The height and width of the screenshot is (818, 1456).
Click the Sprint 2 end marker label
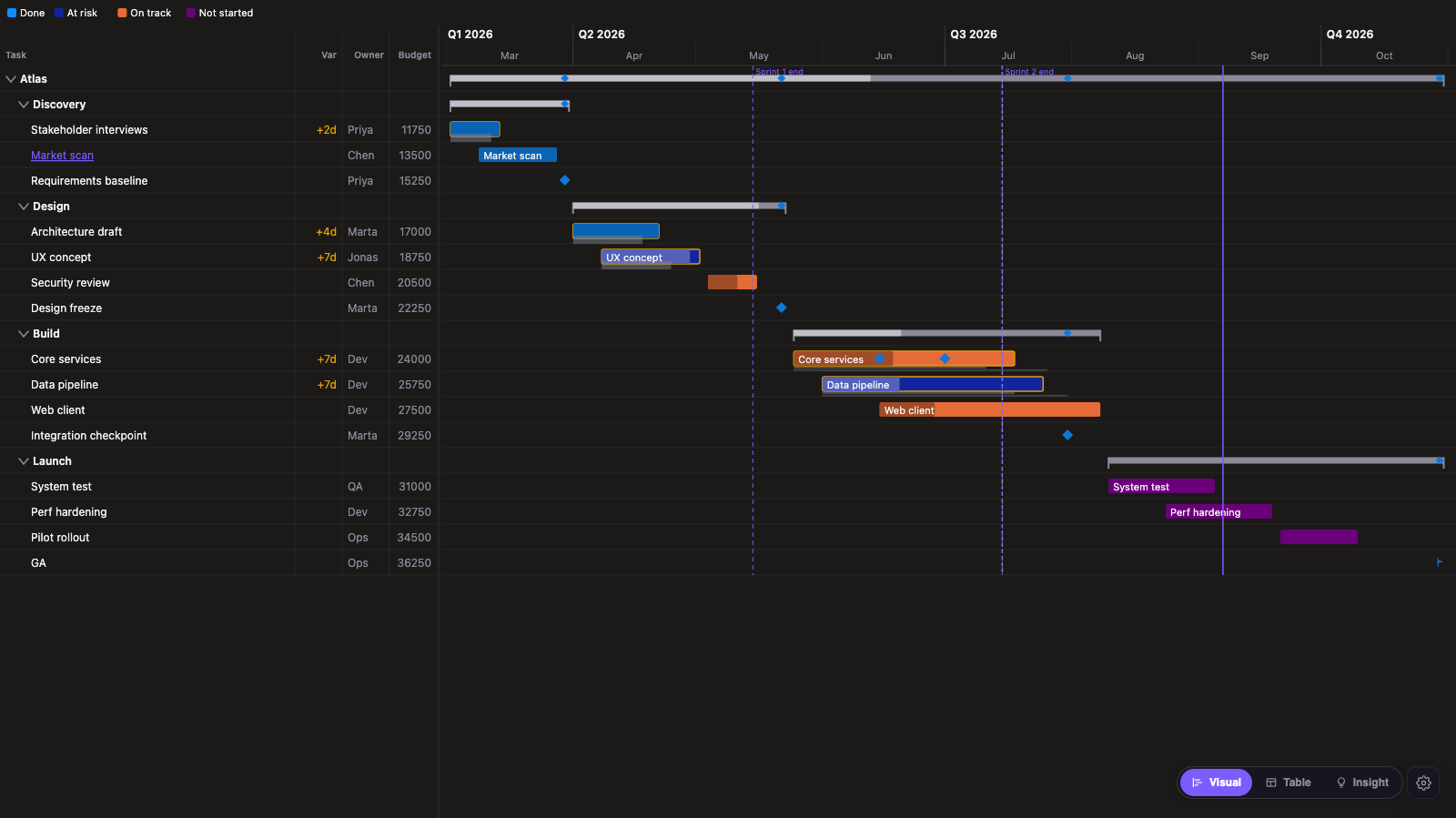point(1029,72)
